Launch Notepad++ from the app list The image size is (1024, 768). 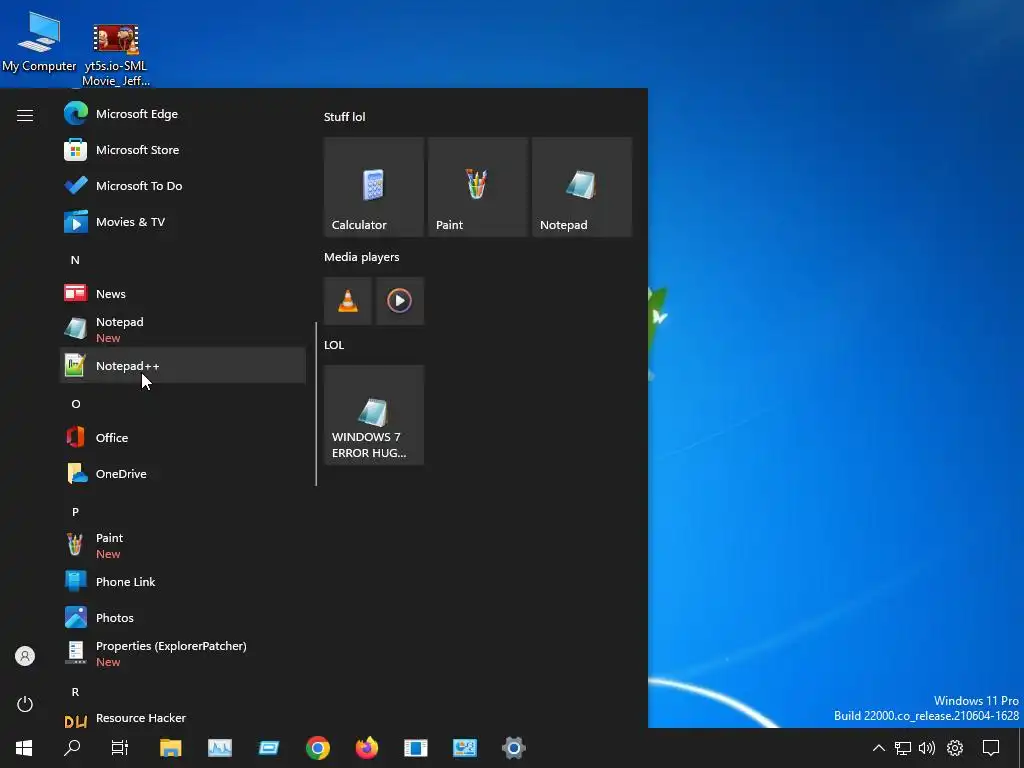click(183, 366)
